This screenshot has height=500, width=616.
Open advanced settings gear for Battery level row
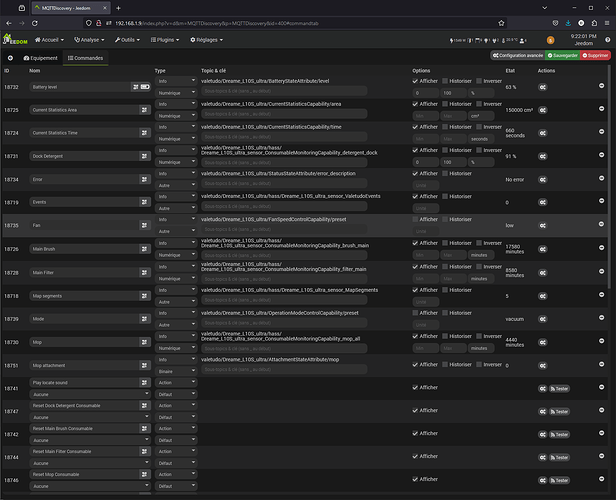point(542,87)
